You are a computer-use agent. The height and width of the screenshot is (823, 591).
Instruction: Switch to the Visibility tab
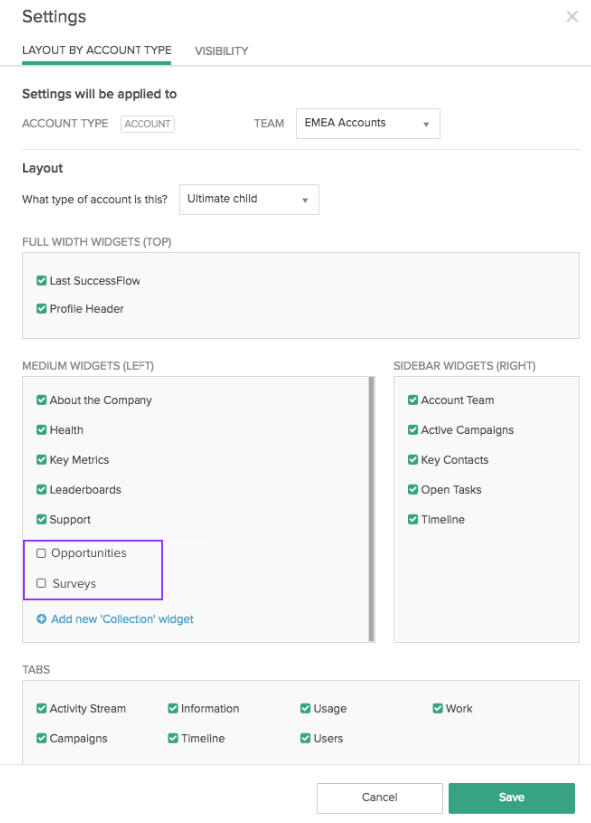click(x=221, y=51)
